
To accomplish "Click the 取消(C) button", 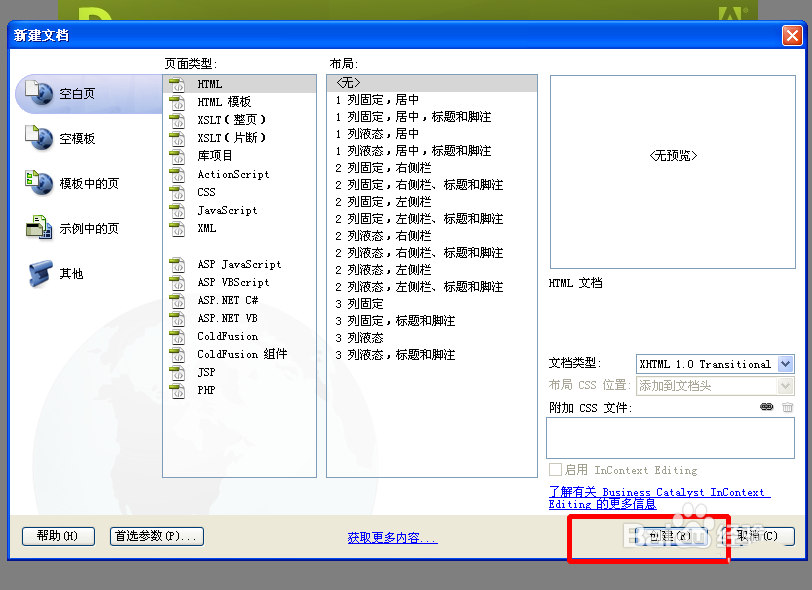I will (758, 536).
